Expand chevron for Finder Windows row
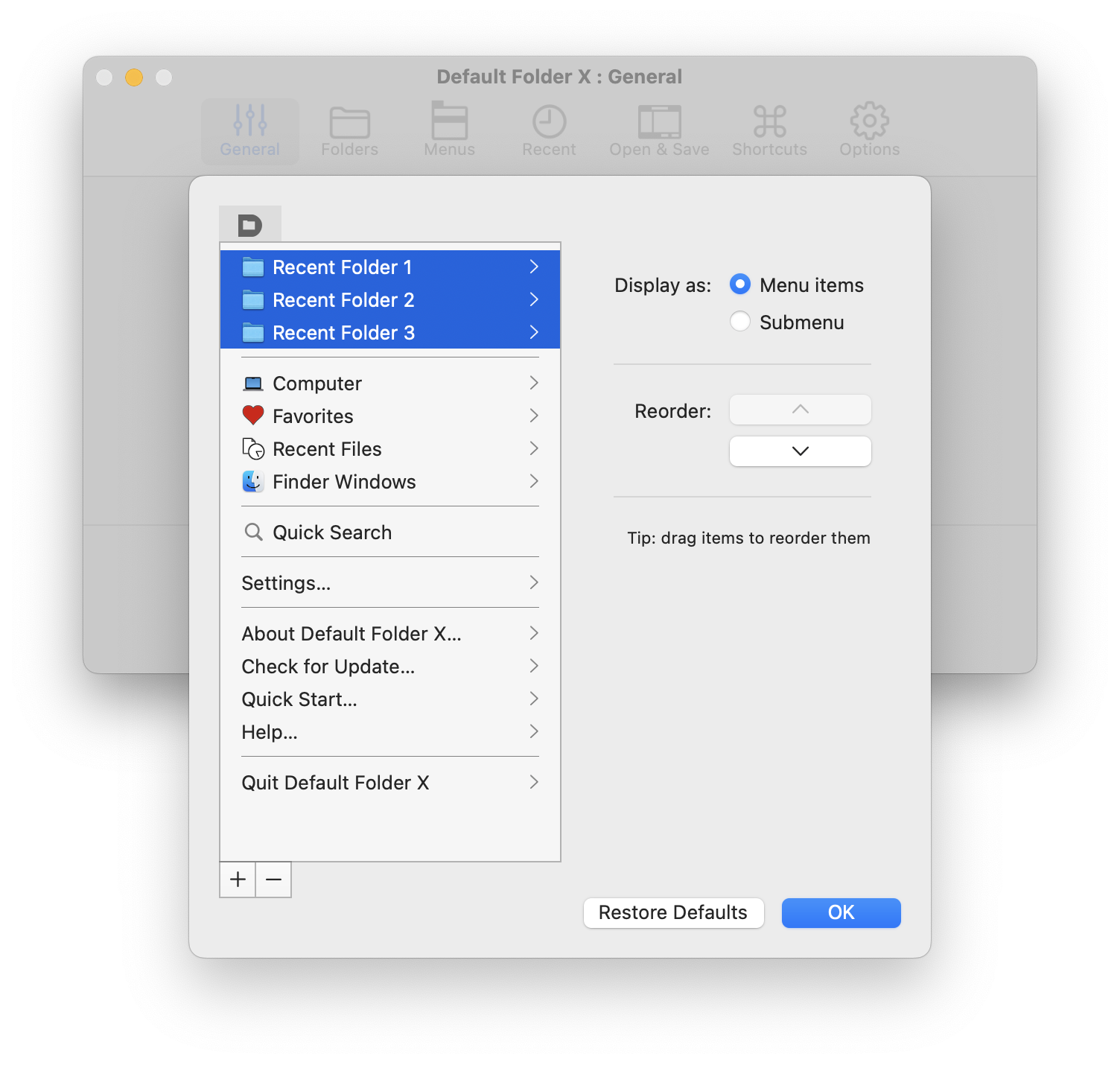The image size is (1120, 1068). point(534,481)
